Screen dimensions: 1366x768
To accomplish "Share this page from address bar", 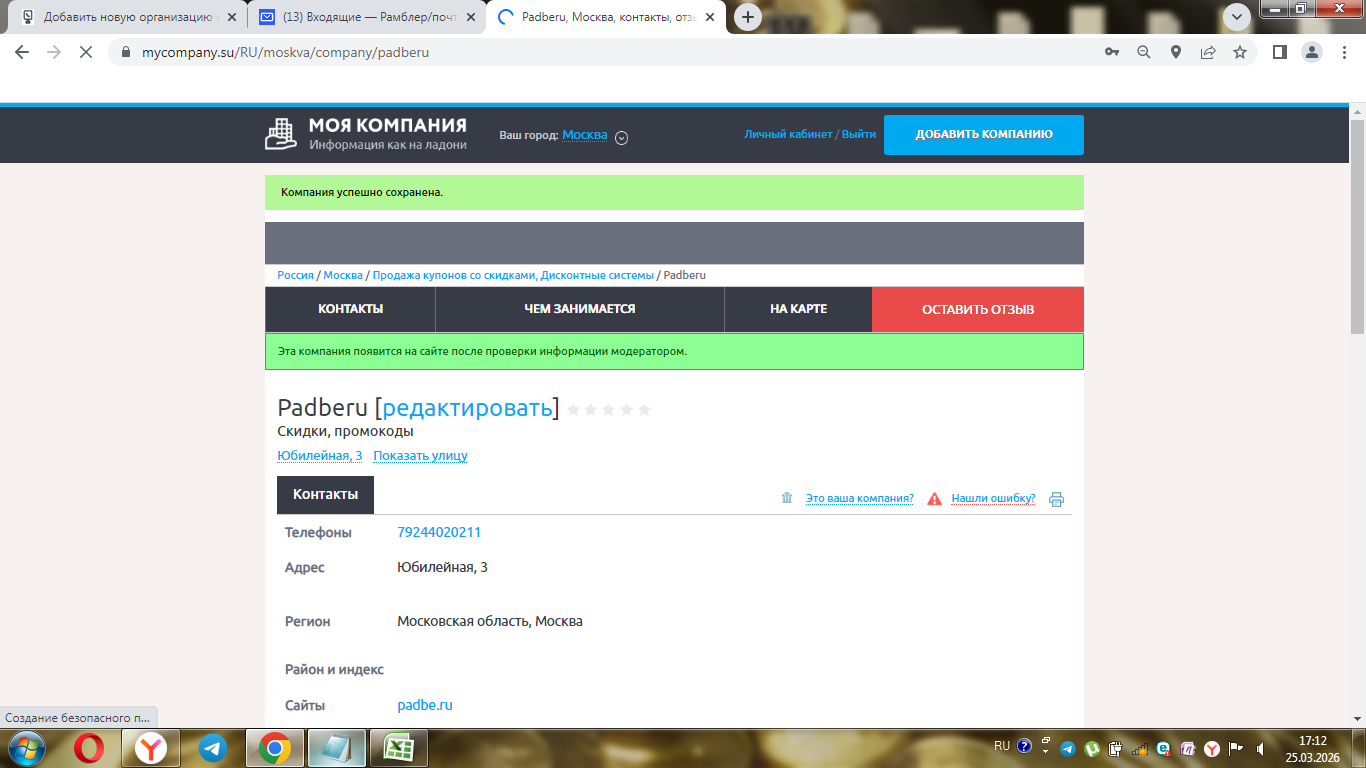I will (1208, 52).
